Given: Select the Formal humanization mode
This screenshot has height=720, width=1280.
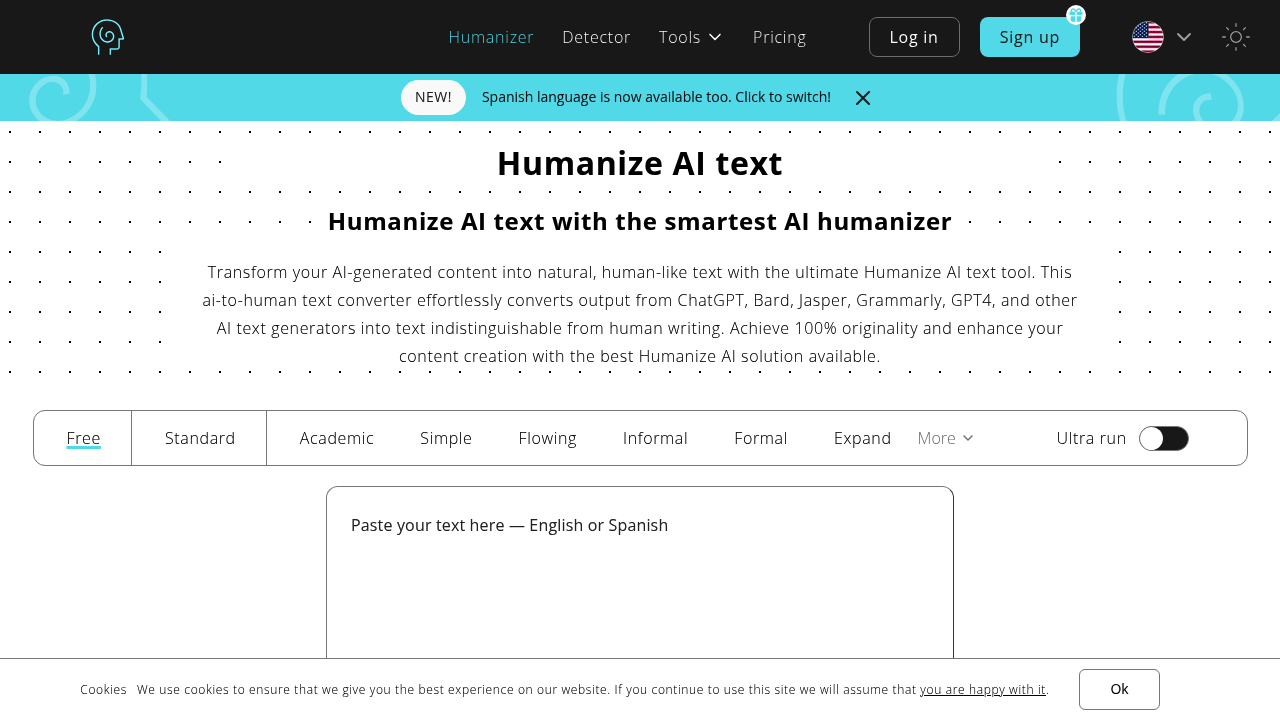Looking at the screenshot, I should (x=760, y=438).
